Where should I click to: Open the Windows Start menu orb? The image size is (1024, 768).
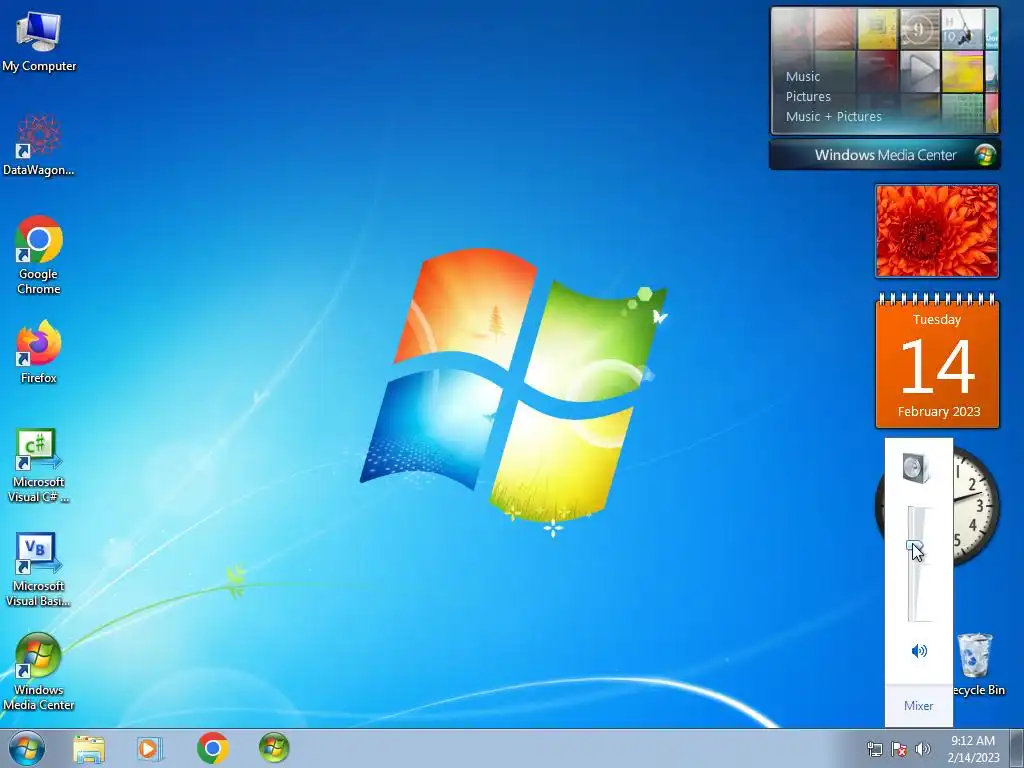(x=27, y=748)
